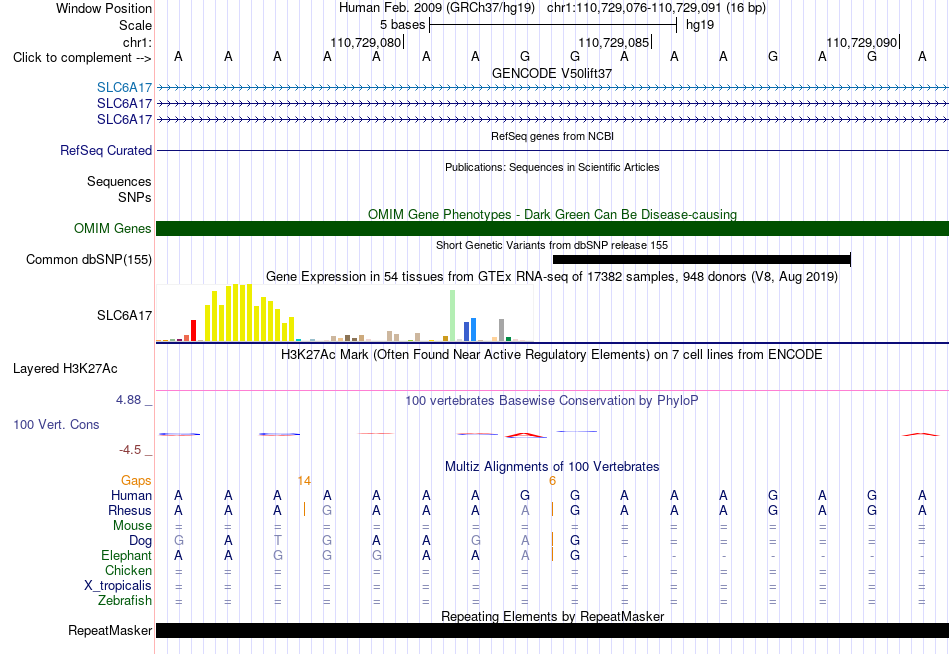Click the GENCODE V50lift37 track title

552,73
